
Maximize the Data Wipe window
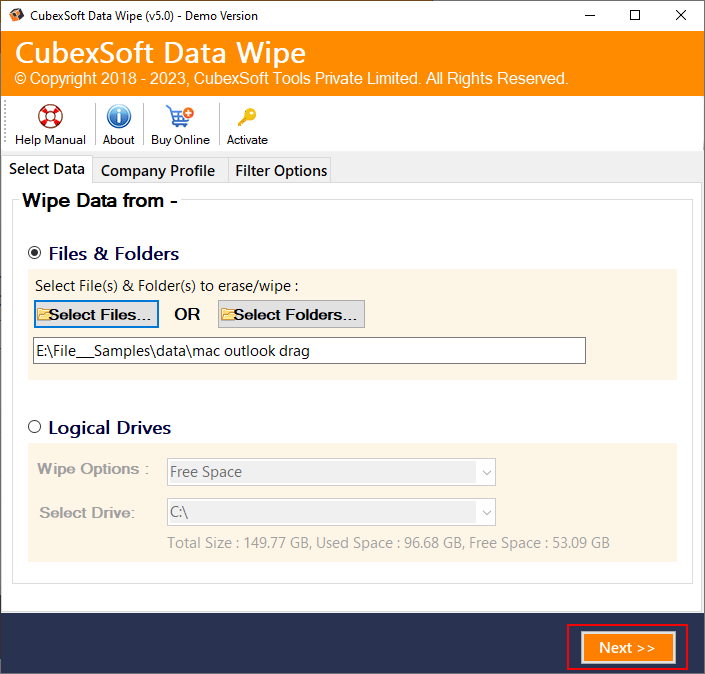pyautogui.click(x=634, y=15)
